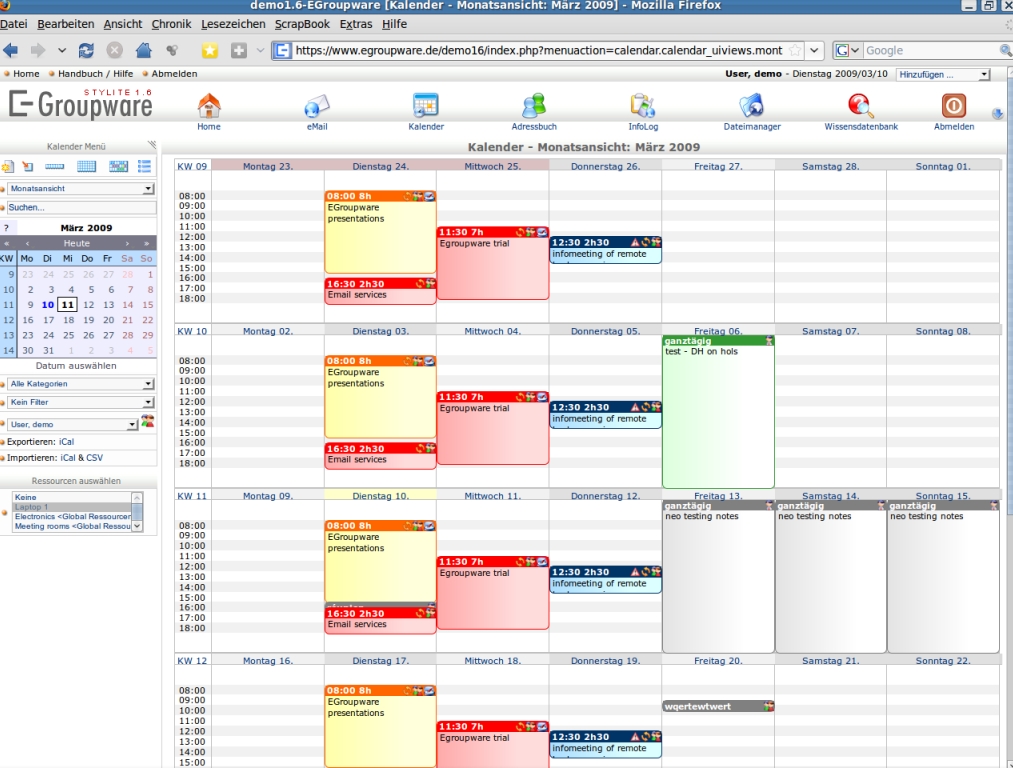Reload the page in Firefox
The width and height of the screenshot is (1013, 768).
(86, 50)
